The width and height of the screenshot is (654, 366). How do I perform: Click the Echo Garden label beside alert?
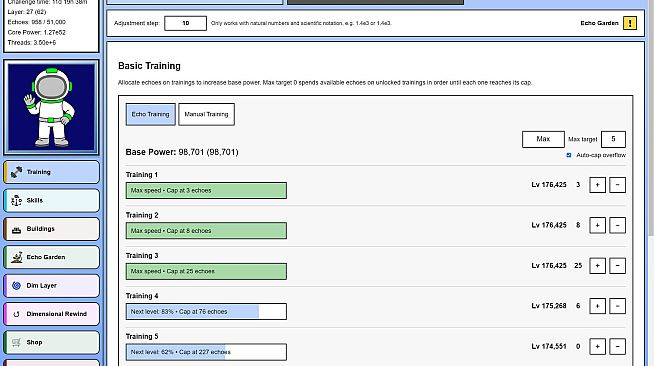[599, 23]
